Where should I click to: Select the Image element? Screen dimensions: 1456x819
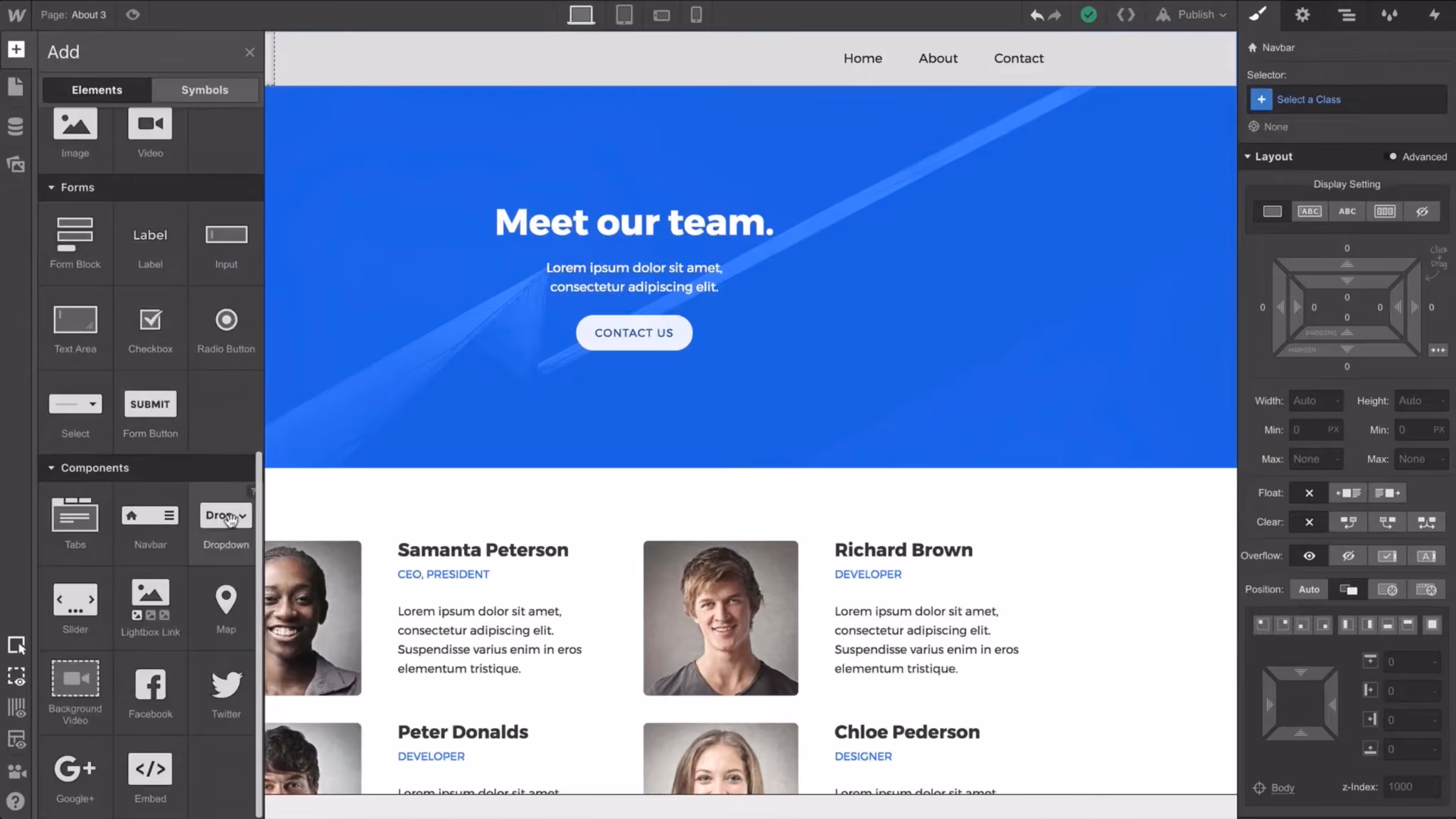[x=75, y=134]
